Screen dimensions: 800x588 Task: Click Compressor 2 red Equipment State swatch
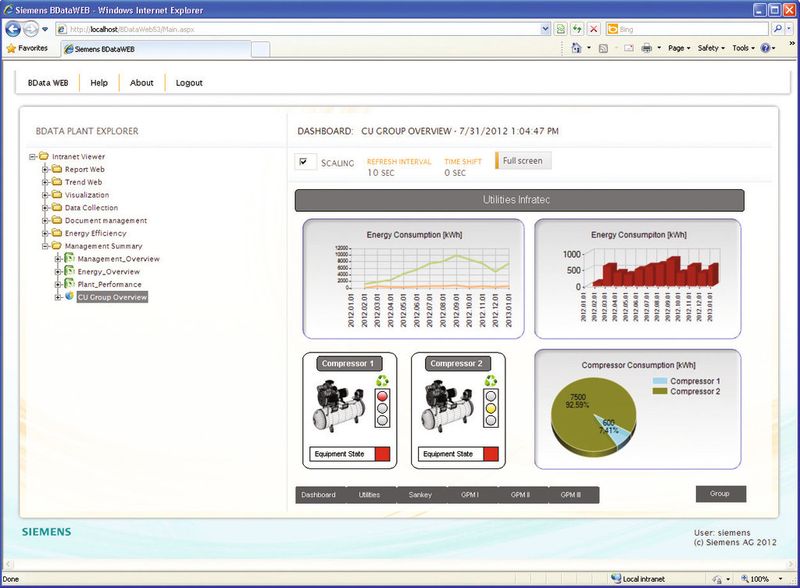pos(491,454)
